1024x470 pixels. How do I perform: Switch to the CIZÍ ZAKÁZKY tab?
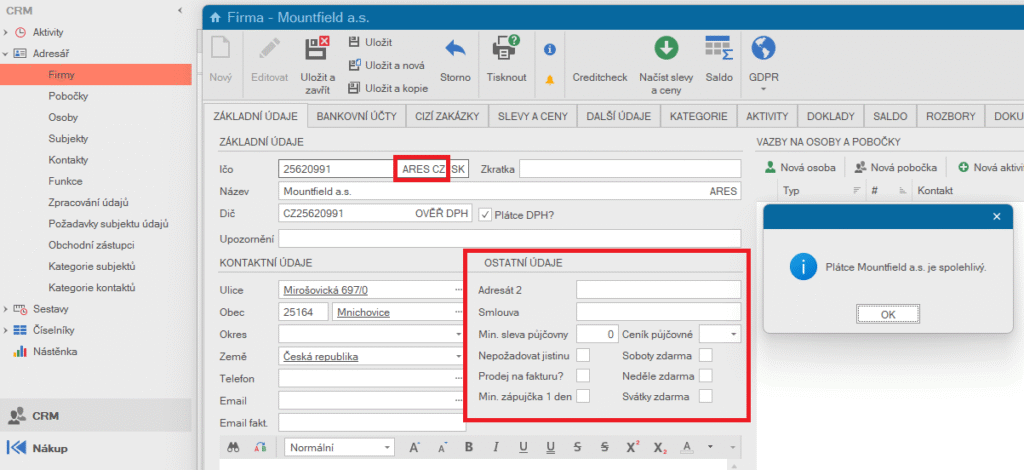pos(447,117)
